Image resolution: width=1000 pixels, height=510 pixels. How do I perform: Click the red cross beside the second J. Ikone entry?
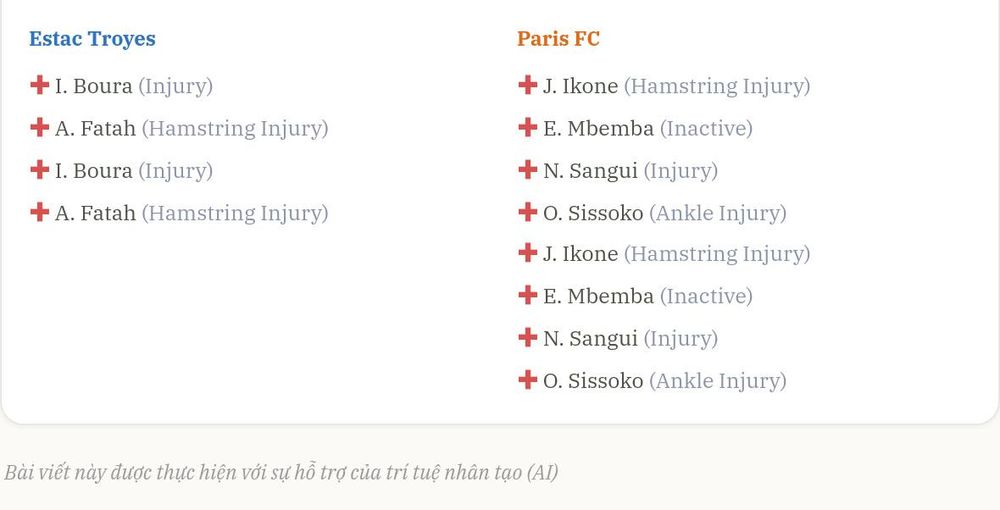(x=527, y=252)
